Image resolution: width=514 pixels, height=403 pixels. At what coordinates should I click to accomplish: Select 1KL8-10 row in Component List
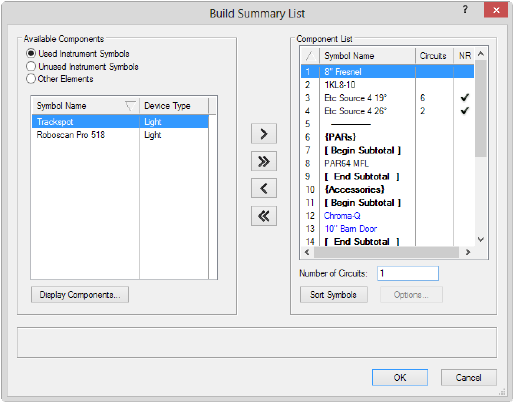click(388, 84)
